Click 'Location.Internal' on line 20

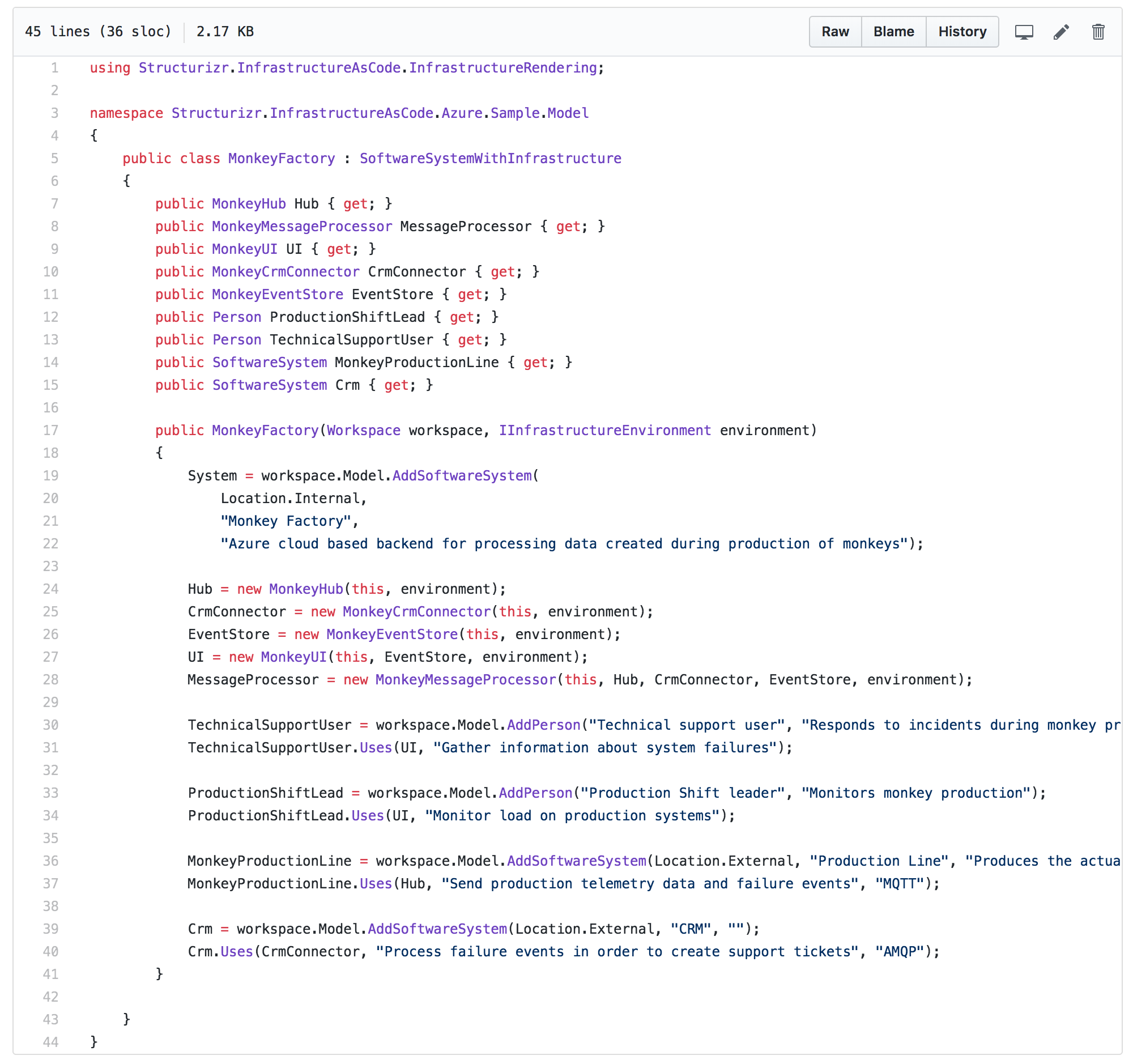click(x=290, y=499)
